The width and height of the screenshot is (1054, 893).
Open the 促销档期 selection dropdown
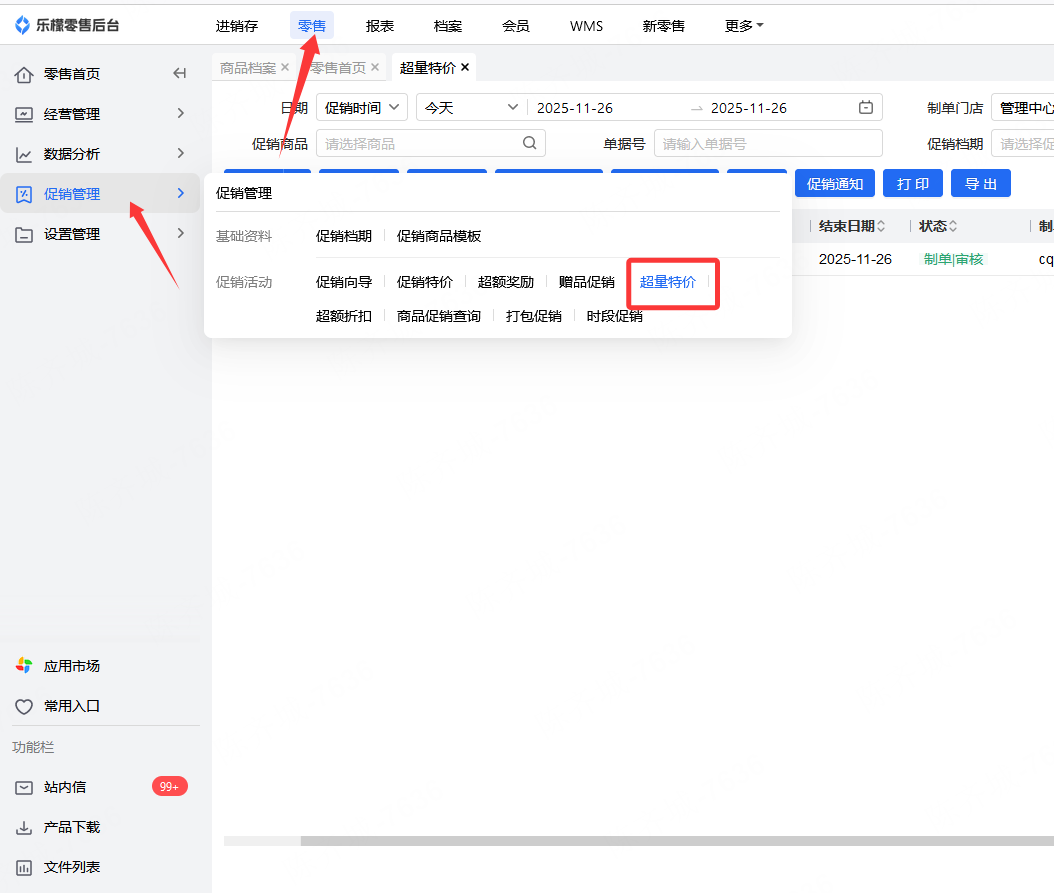1022,143
